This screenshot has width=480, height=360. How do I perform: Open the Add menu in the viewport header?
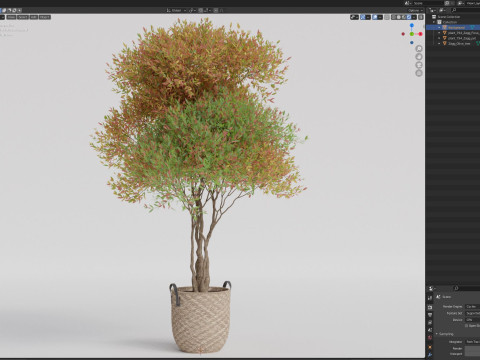pyautogui.click(x=34, y=17)
